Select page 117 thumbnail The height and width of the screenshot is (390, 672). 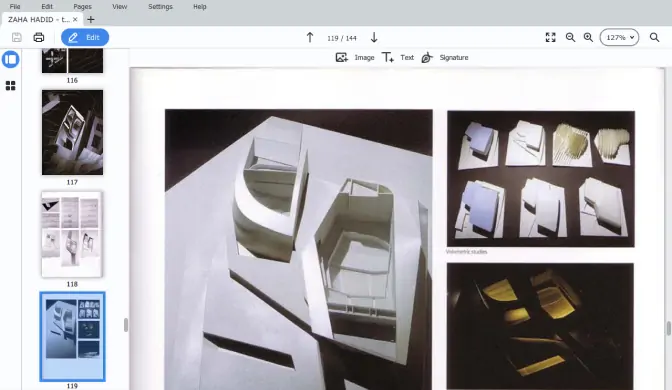(72, 132)
